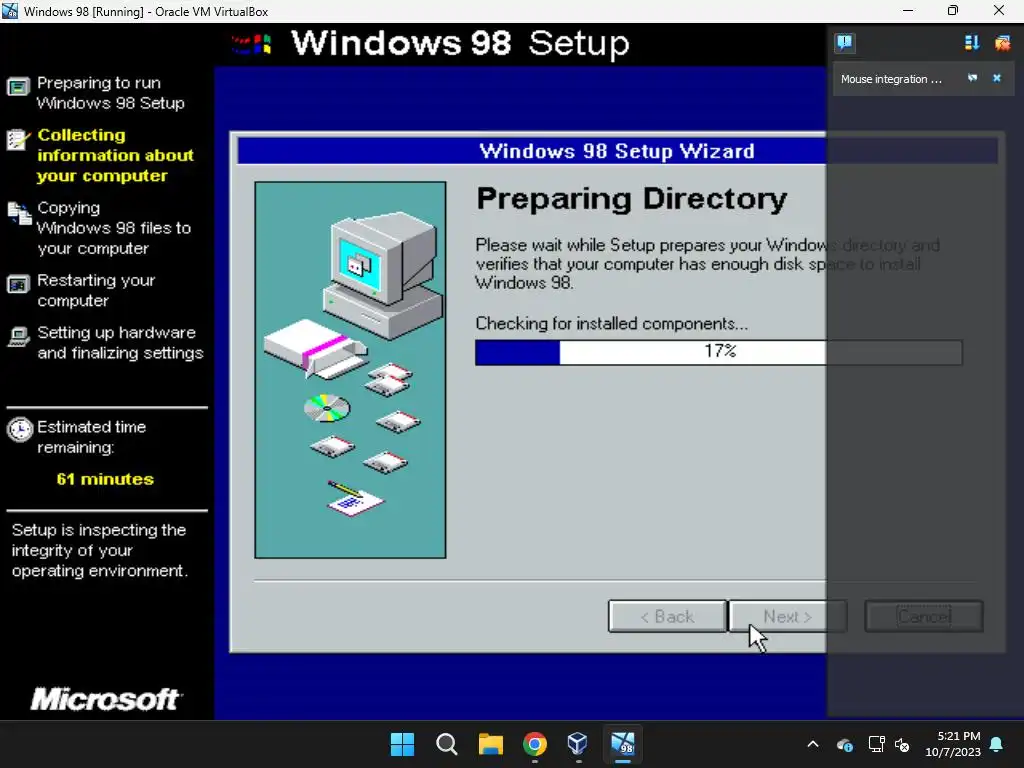Open Google Chrome from the taskbar
This screenshot has height=768, width=1024.
pos(535,744)
